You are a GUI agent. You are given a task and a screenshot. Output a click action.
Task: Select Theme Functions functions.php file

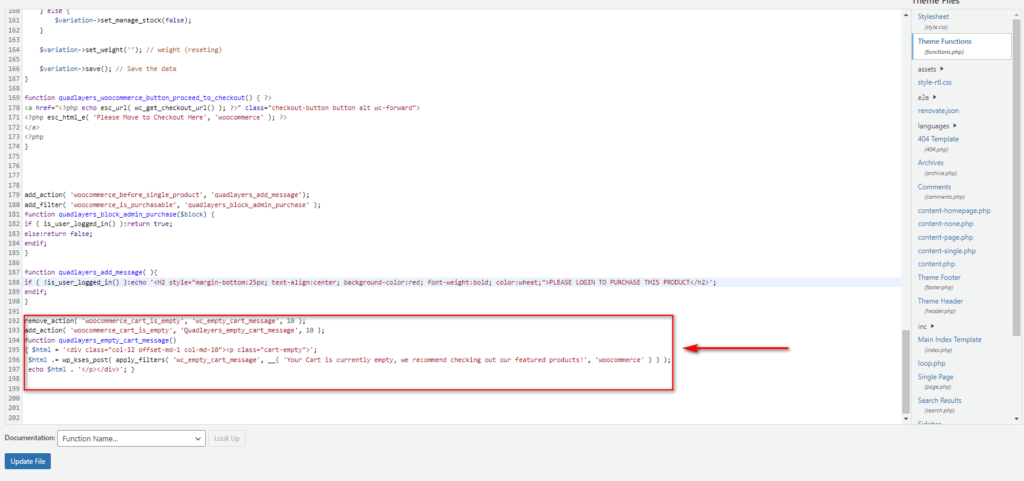point(944,41)
